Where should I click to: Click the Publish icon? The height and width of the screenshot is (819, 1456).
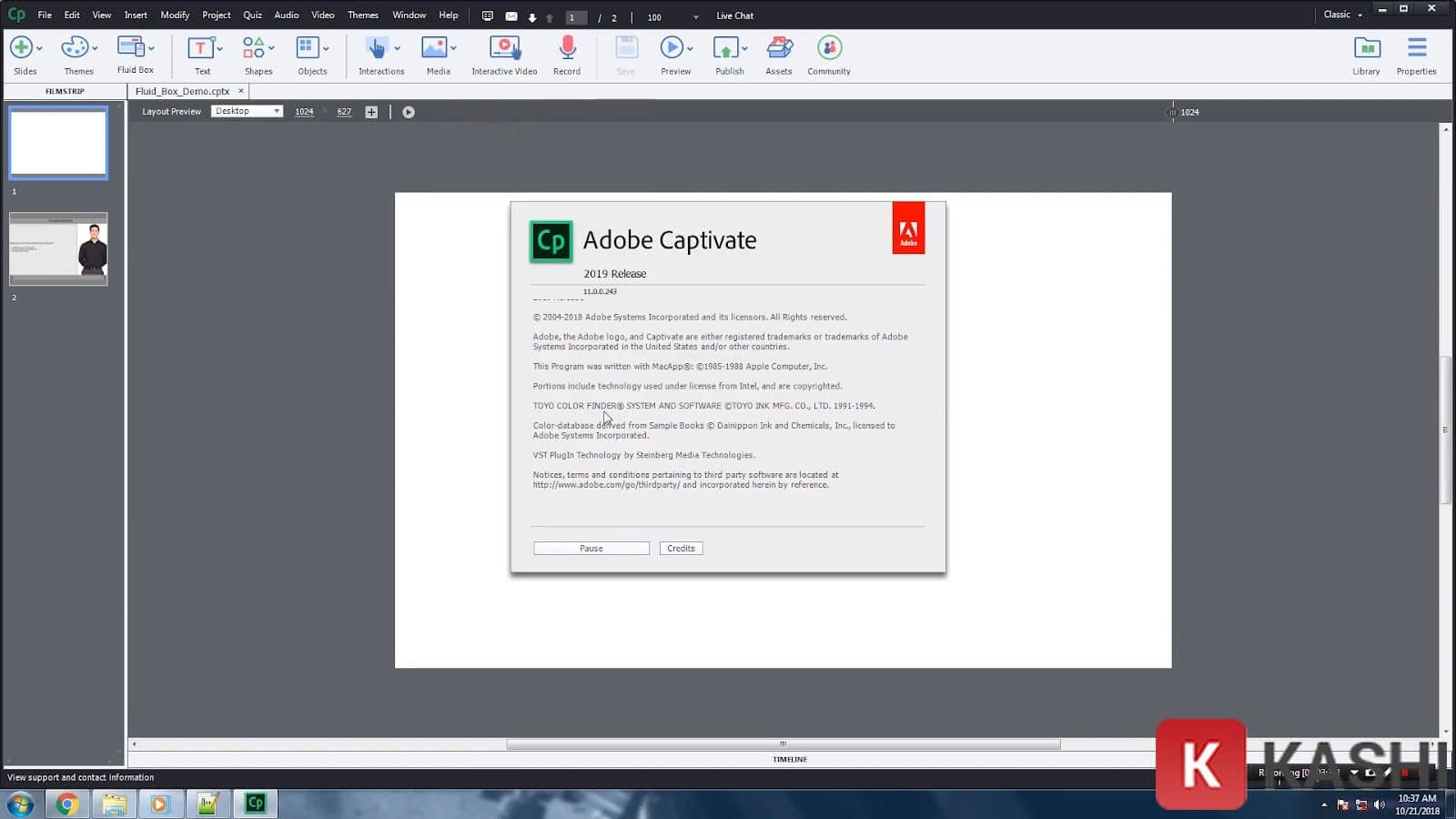coord(725,47)
